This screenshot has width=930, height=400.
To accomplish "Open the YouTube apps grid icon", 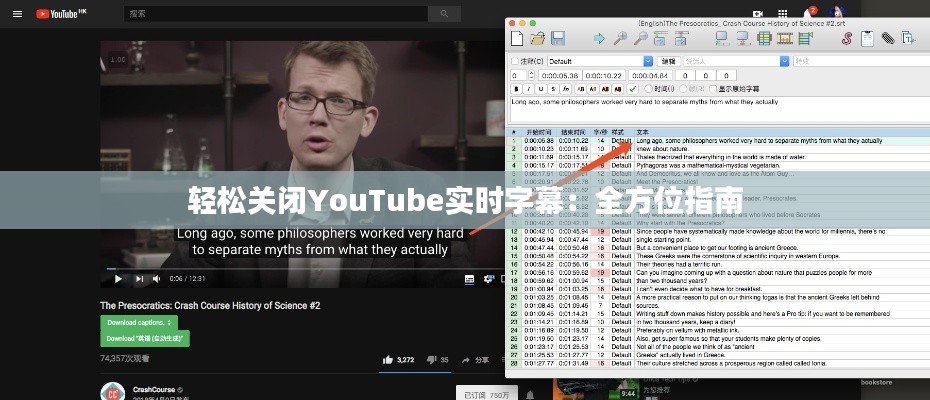I will 782,13.
